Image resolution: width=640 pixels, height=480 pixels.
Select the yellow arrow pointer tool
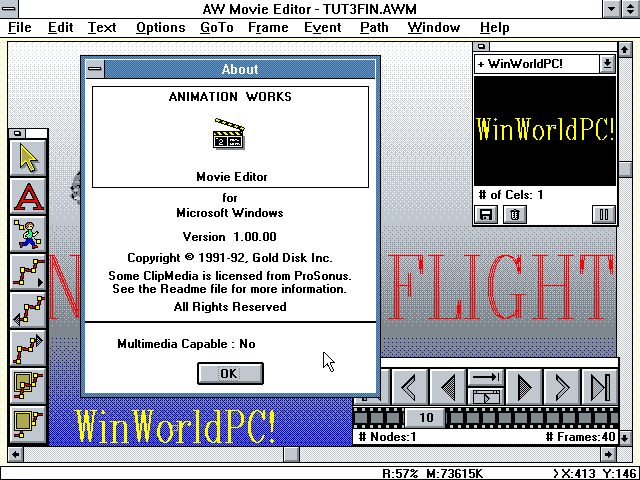click(28, 158)
